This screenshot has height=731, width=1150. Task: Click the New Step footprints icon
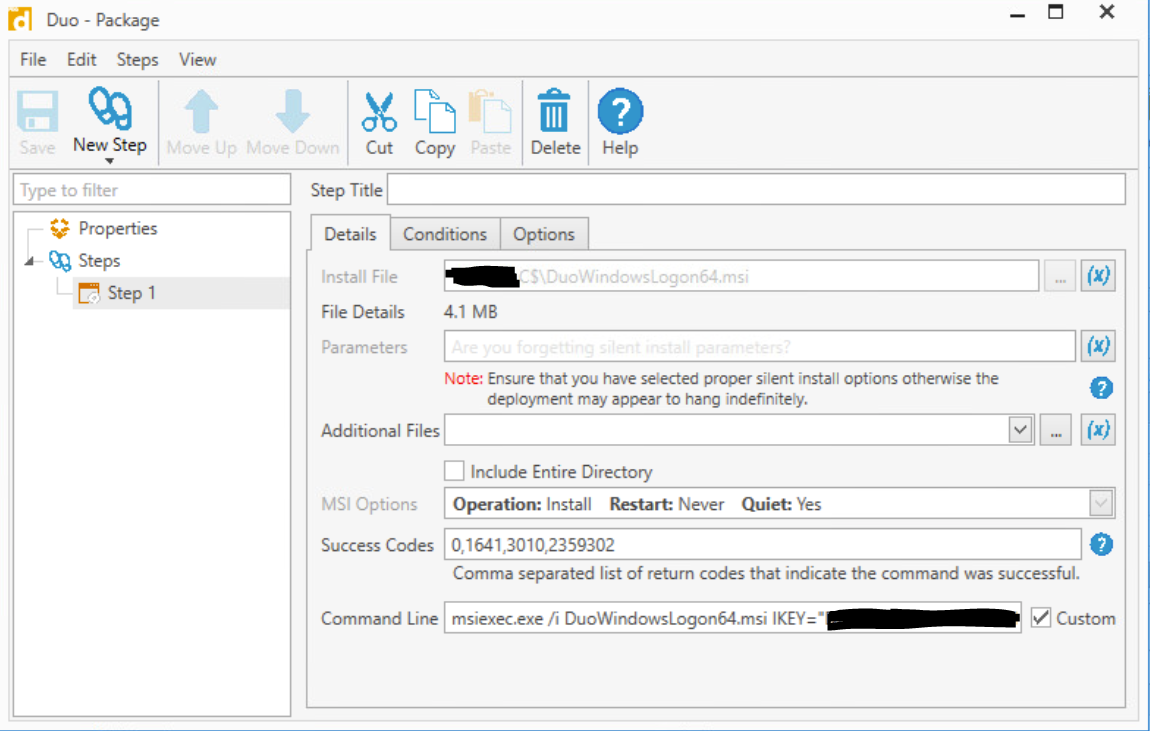pyautogui.click(x=109, y=108)
